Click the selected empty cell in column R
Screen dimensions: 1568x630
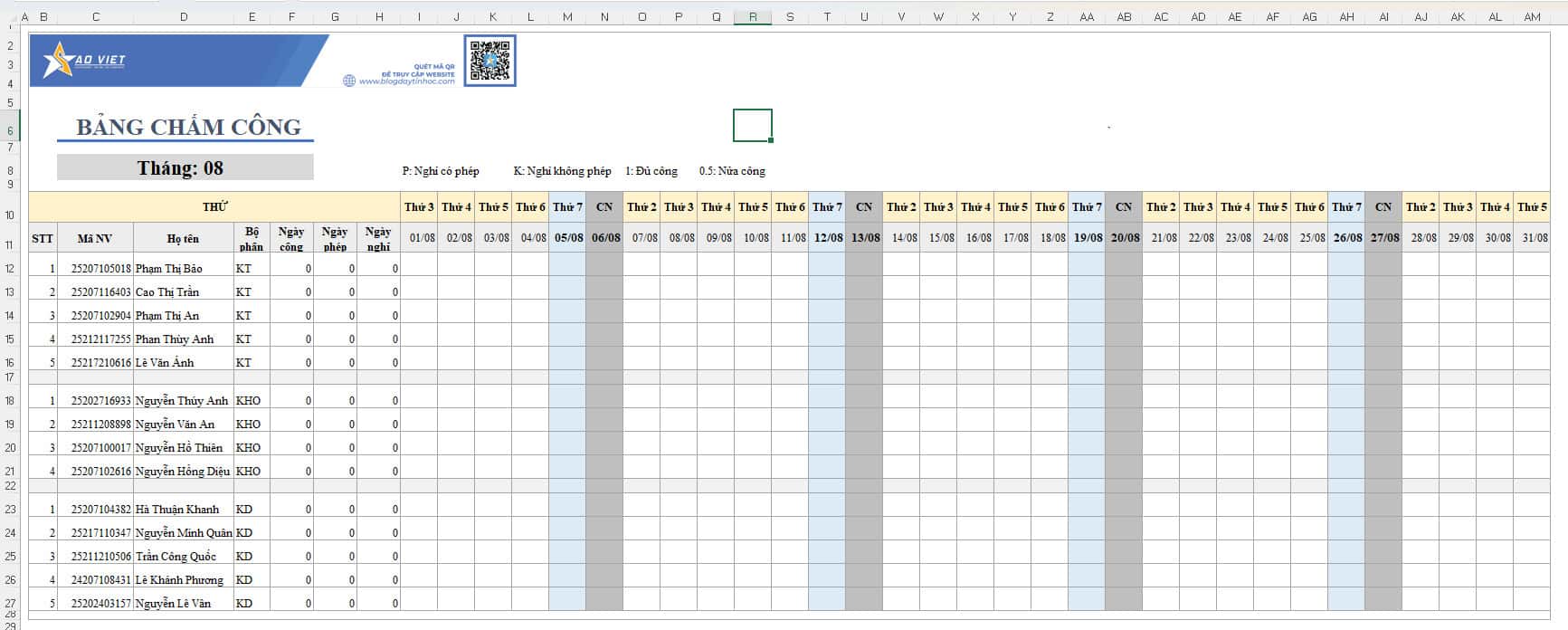753,126
